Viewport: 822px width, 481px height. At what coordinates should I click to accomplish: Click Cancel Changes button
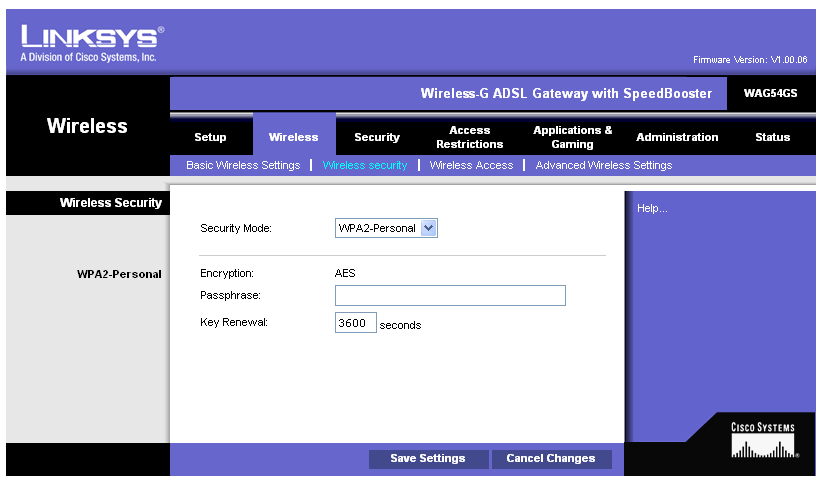(551, 458)
